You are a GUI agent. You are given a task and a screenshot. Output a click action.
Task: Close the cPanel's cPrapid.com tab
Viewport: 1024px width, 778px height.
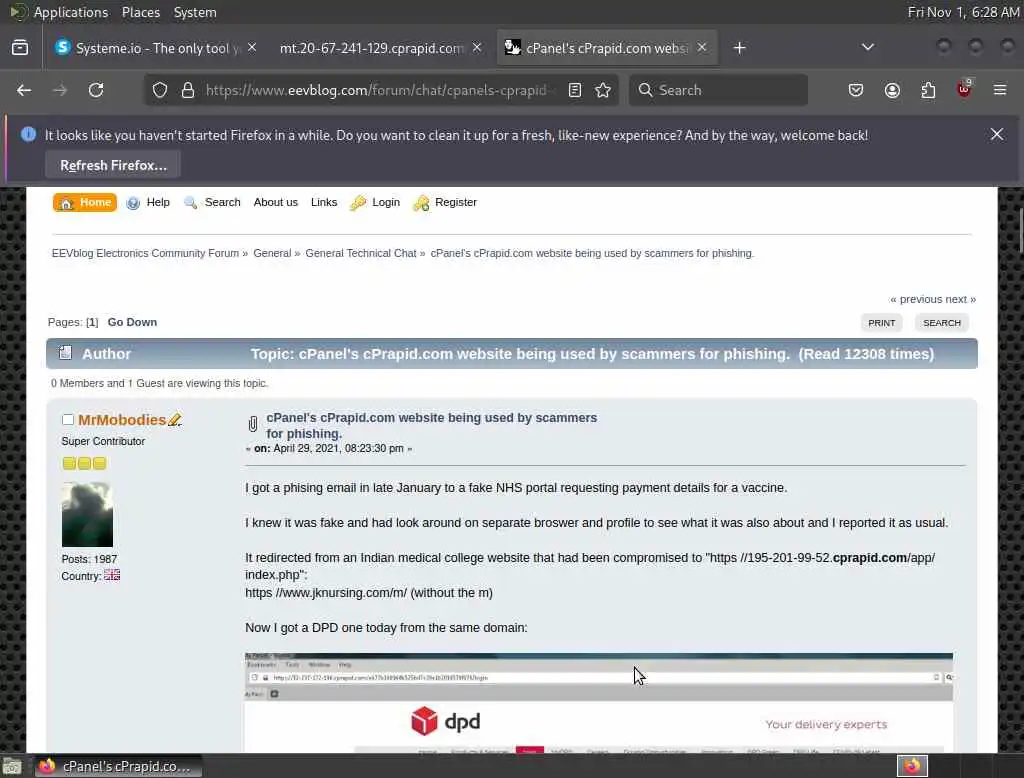point(701,48)
